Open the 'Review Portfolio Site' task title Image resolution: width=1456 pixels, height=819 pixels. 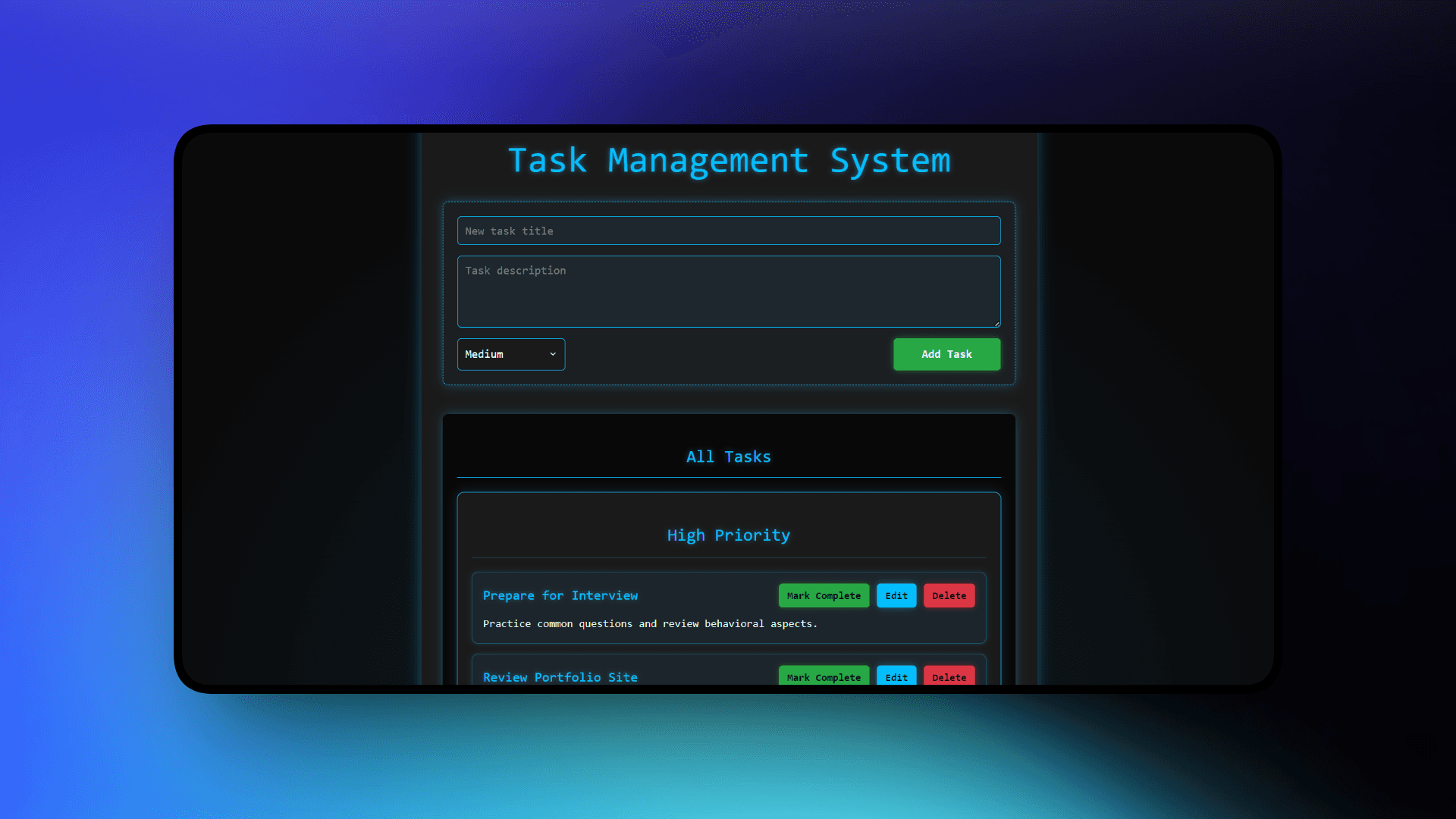tap(560, 676)
